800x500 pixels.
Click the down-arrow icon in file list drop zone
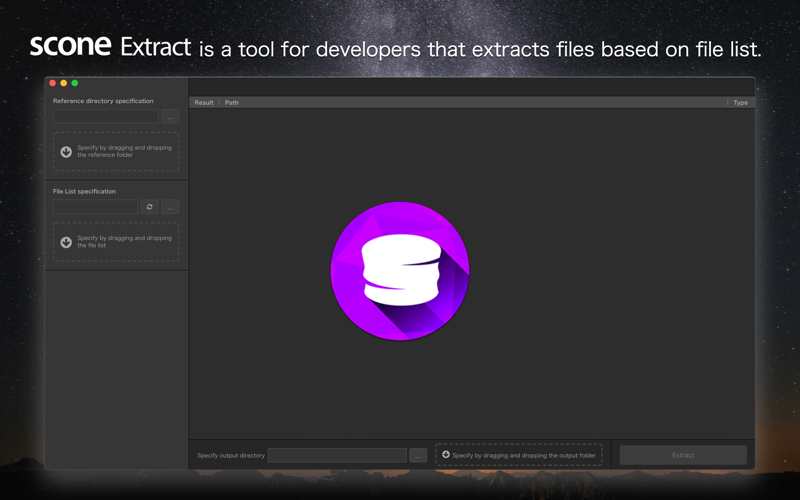click(66, 242)
